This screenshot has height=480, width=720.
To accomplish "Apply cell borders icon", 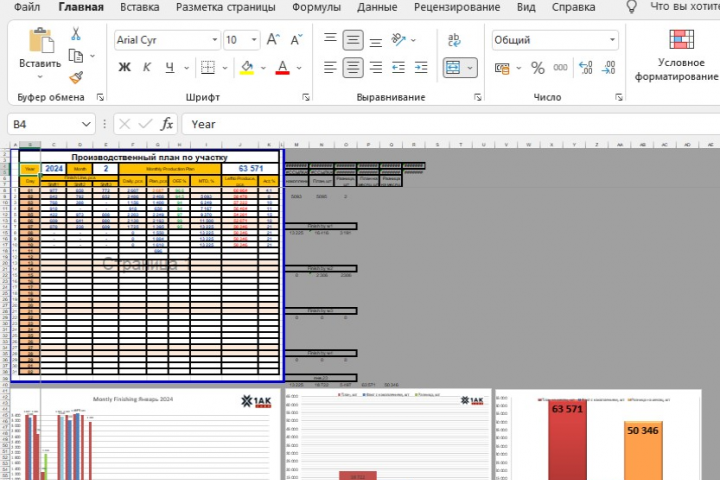I will pyautogui.click(x=208, y=68).
